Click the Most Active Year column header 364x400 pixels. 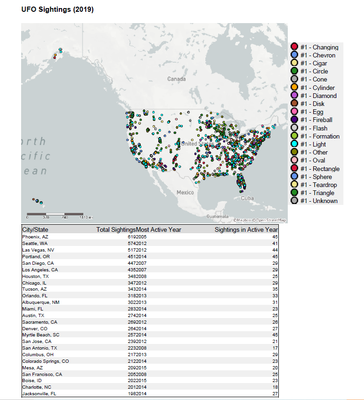click(159, 229)
